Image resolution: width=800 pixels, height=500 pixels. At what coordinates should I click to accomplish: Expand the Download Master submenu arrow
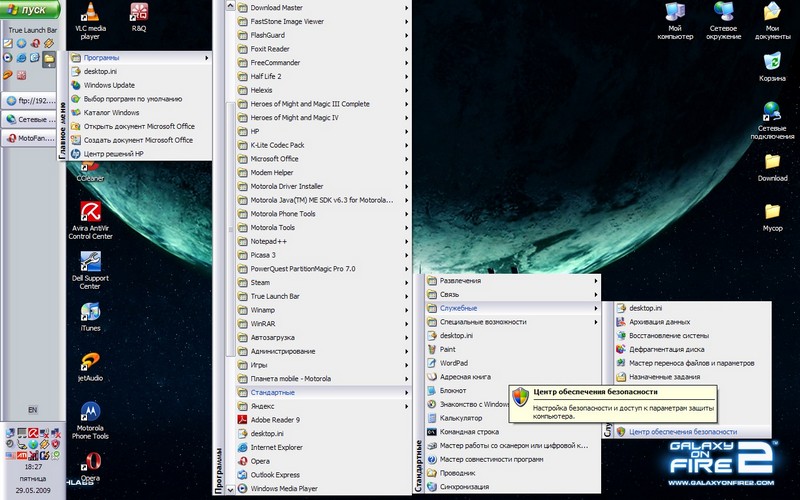(407, 8)
